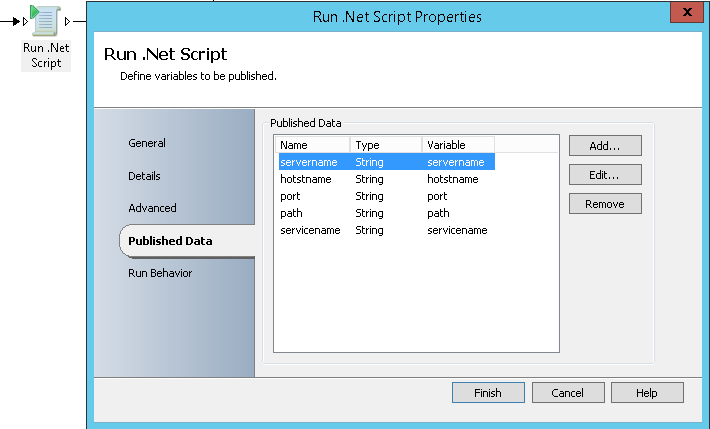The image size is (710, 429).
Task: Cancel the script properties dialog
Action: pos(568,393)
